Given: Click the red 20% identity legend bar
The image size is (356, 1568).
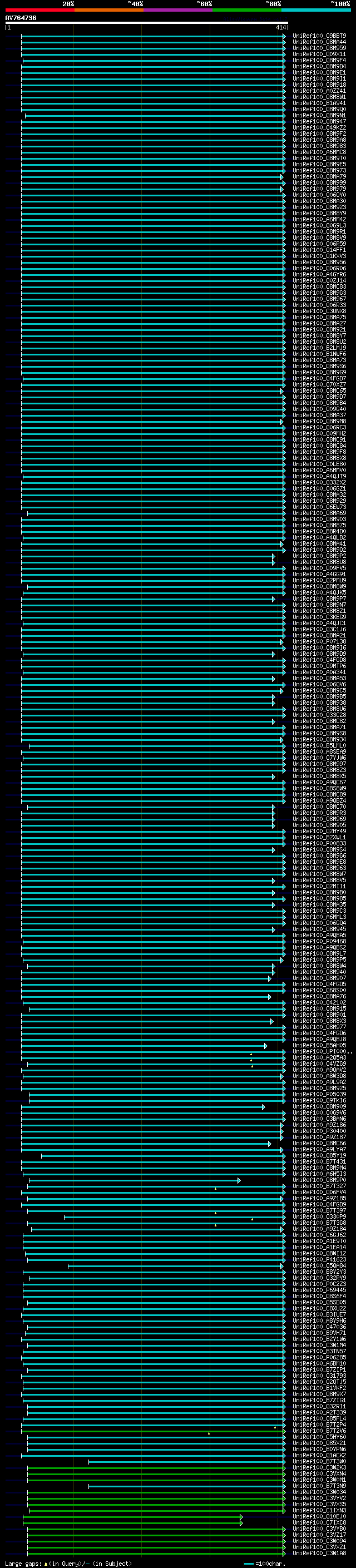Looking at the screenshot, I should click(39, 10).
